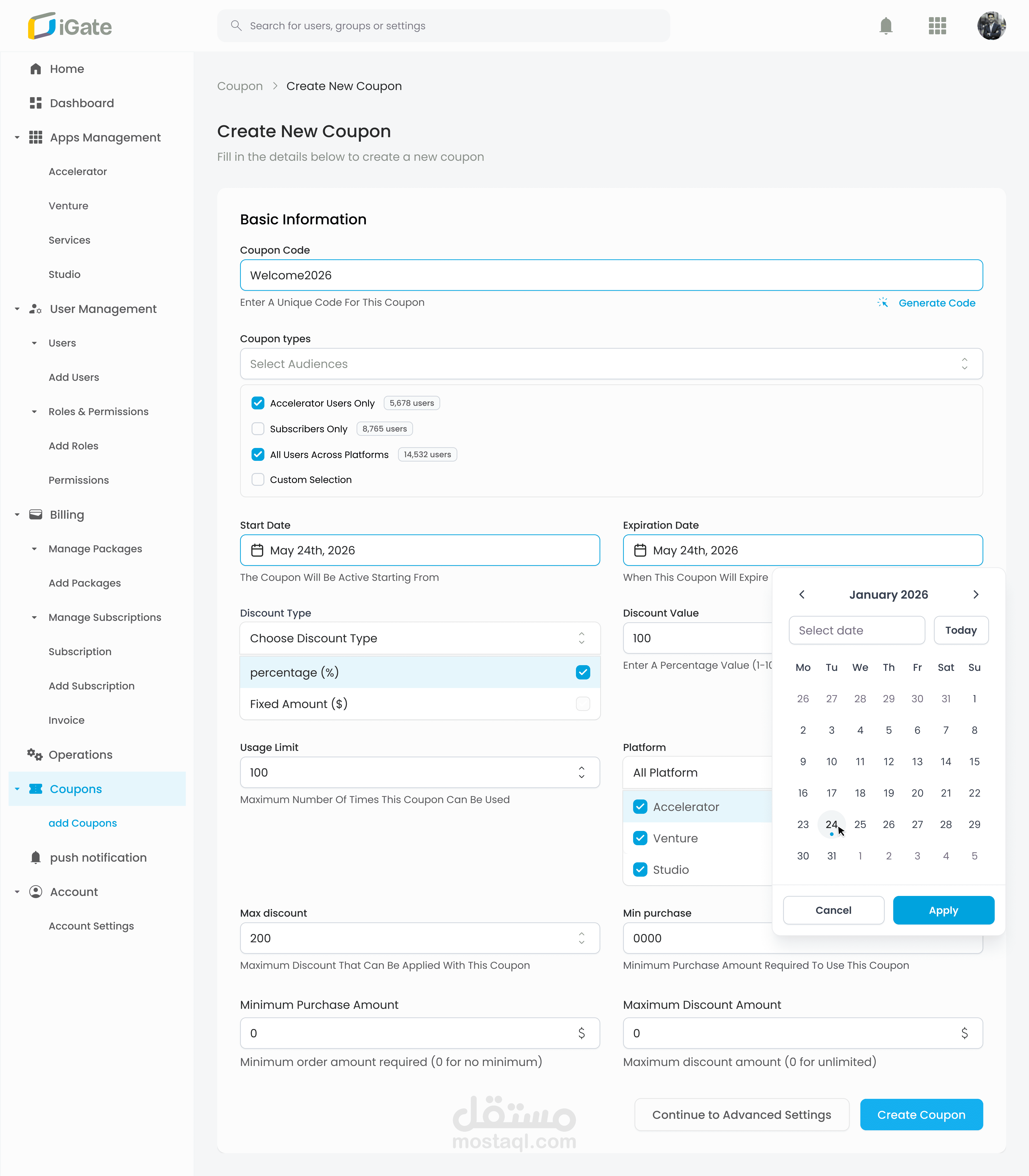Open the Select Audiences dropdown
1029x1176 pixels.
(611, 363)
